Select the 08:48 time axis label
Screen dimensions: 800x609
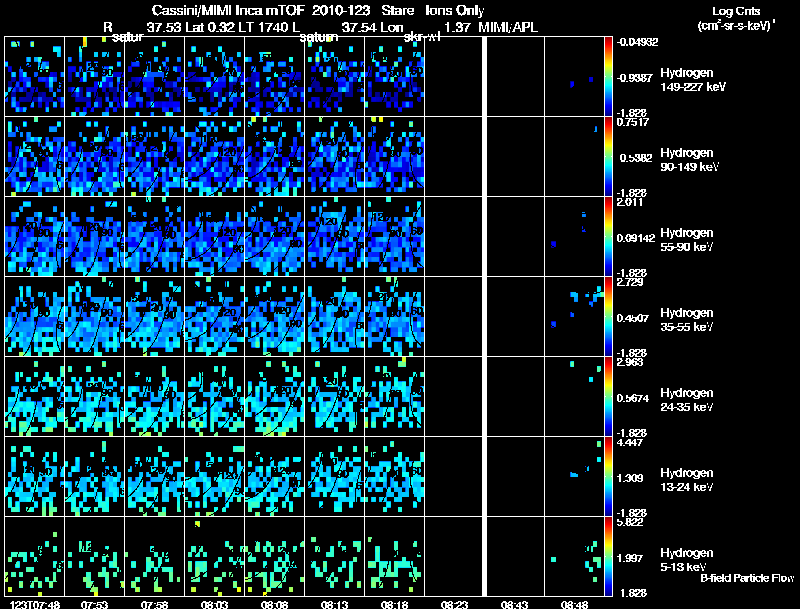pos(574,604)
